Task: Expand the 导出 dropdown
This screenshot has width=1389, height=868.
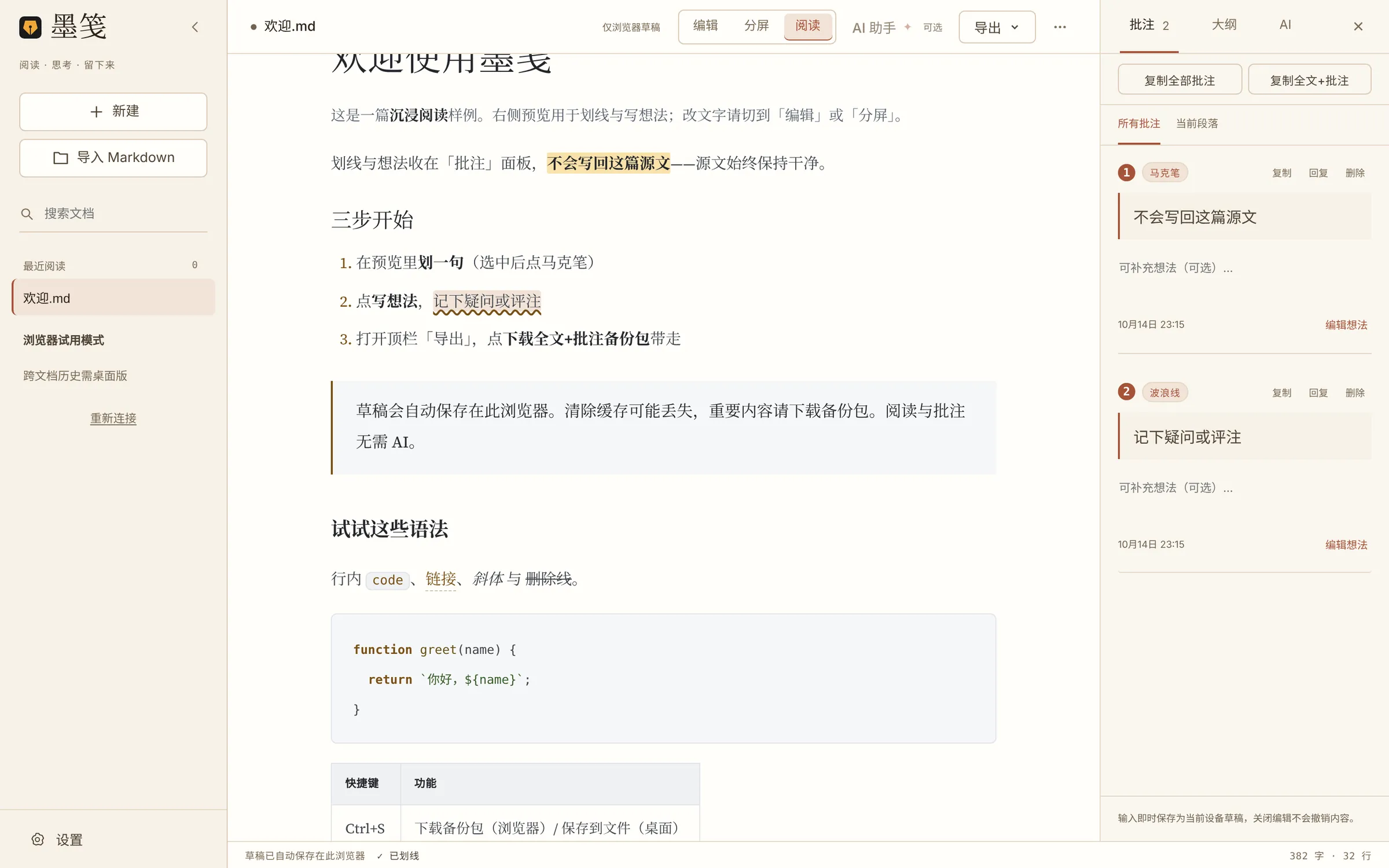Action: [997, 27]
